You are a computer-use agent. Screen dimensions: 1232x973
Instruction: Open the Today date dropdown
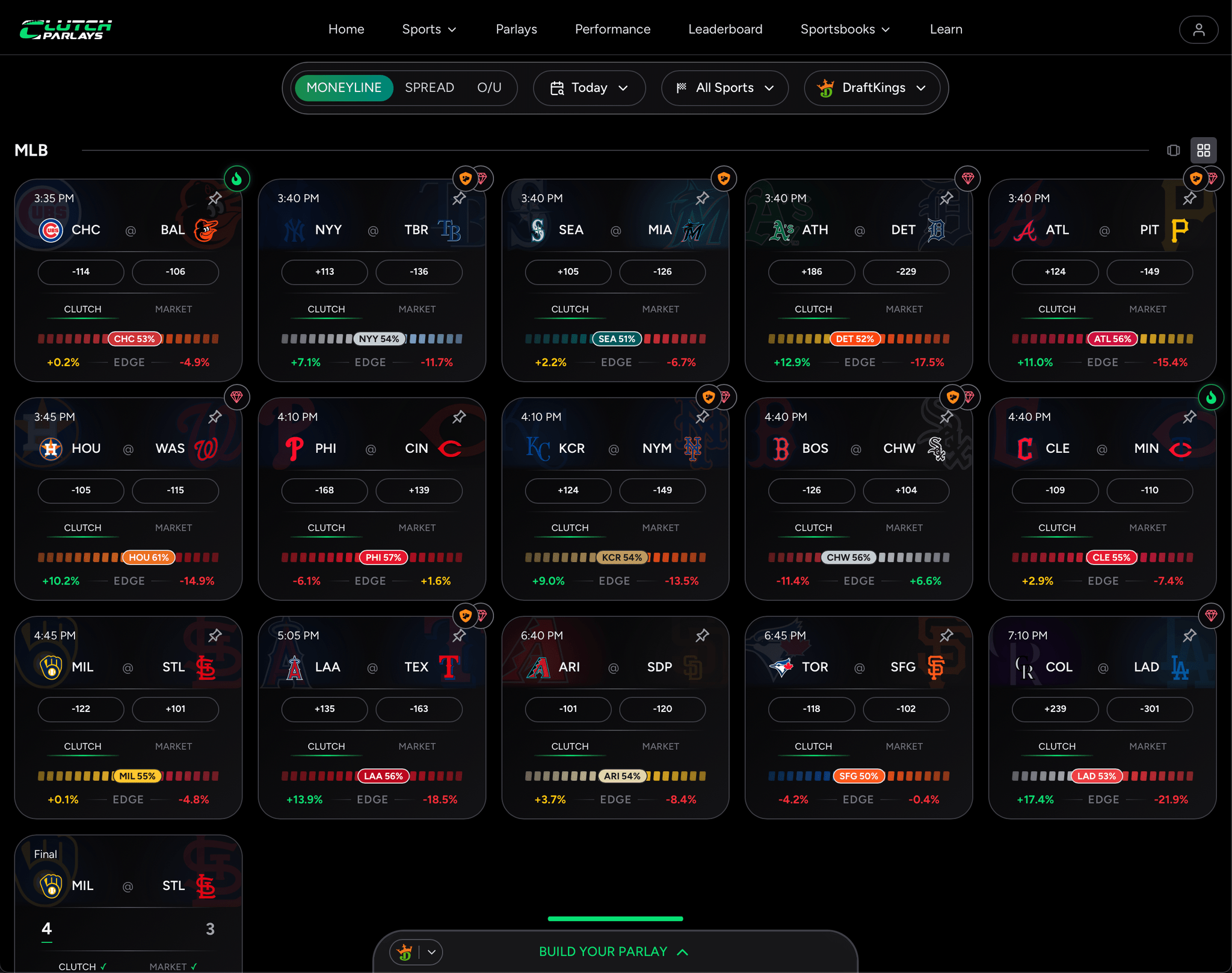pos(589,88)
